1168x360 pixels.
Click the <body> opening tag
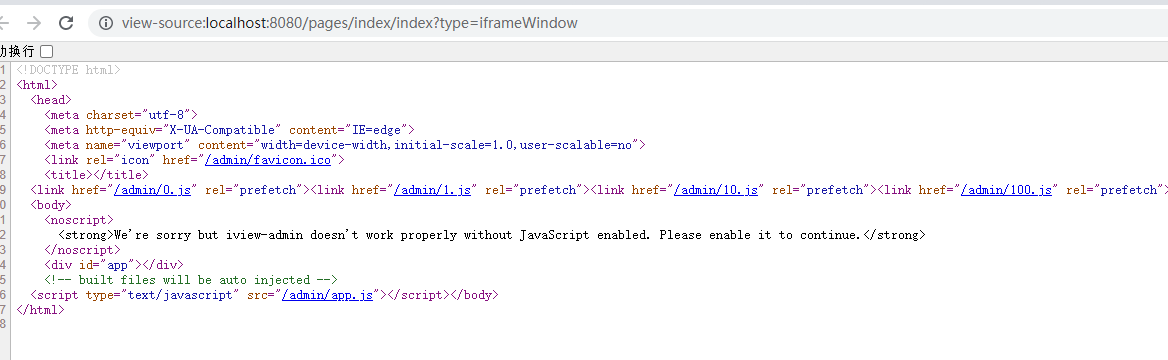pos(51,205)
